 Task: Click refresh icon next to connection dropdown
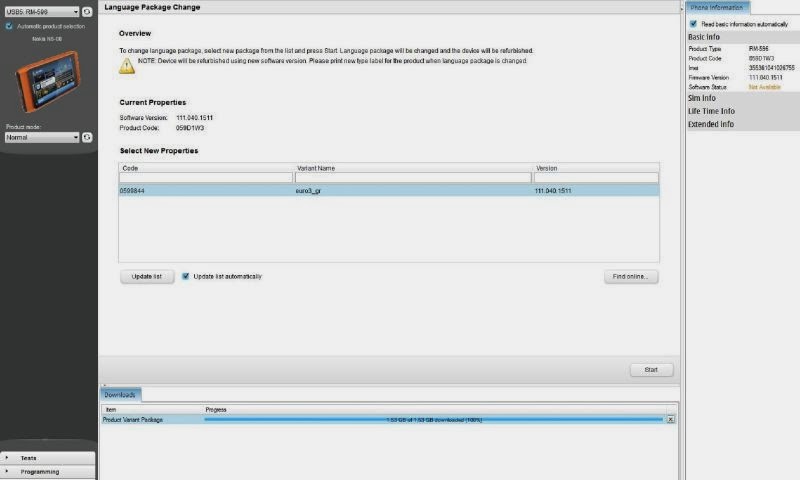point(87,11)
